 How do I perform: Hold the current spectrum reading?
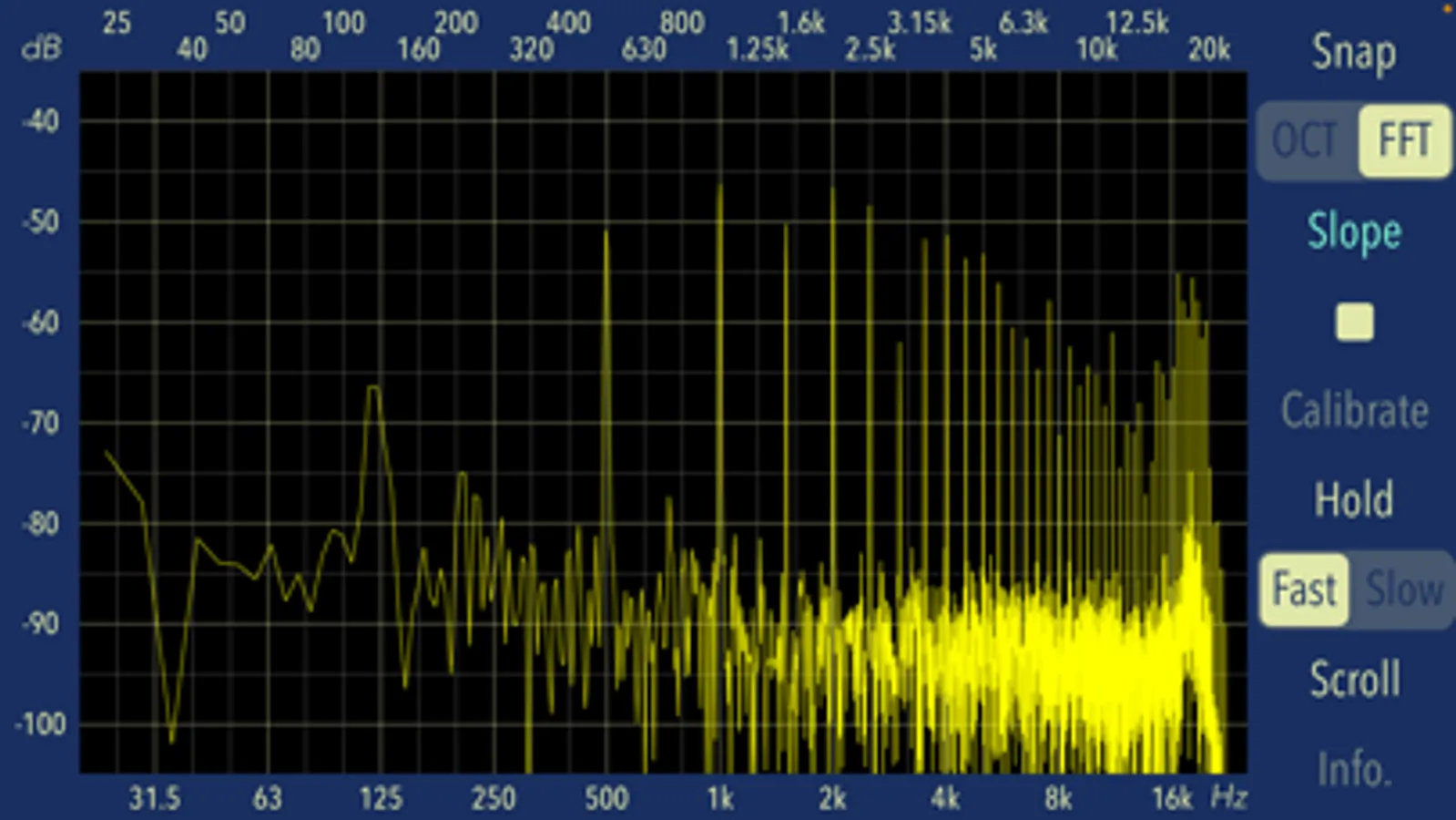tap(1353, 499)
